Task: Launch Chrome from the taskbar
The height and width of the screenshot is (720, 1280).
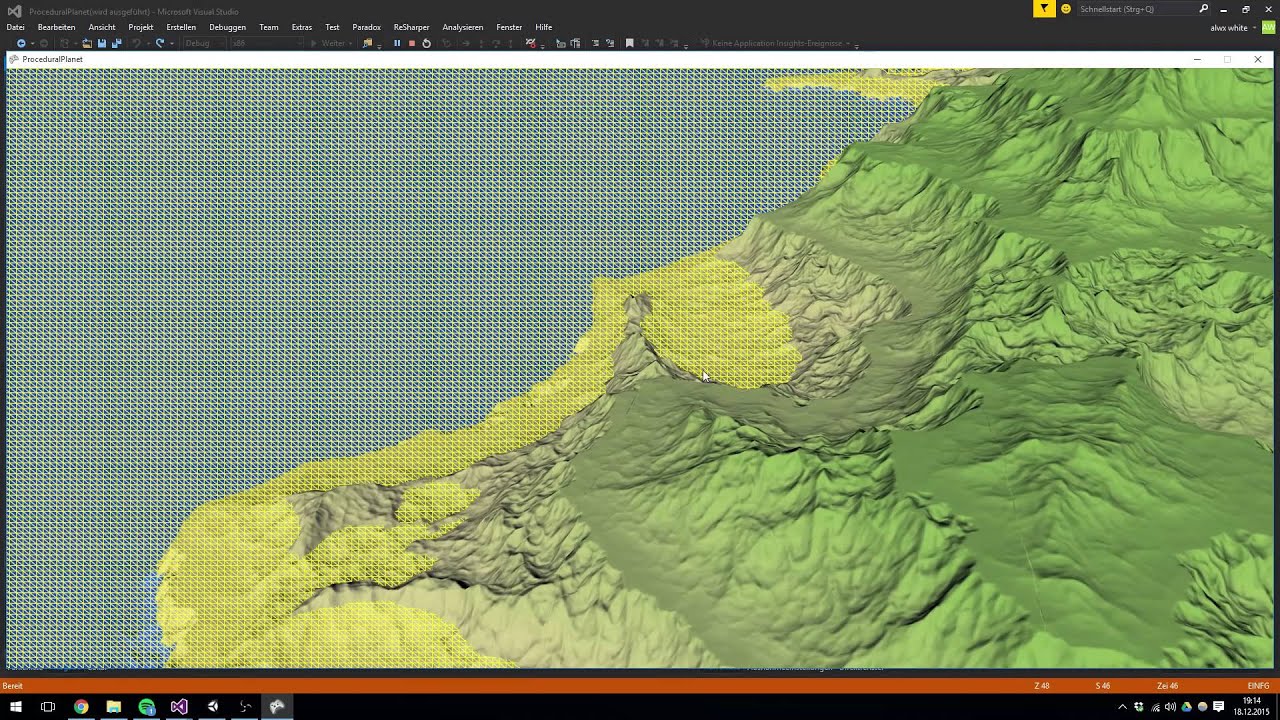Action: (81, 707)
